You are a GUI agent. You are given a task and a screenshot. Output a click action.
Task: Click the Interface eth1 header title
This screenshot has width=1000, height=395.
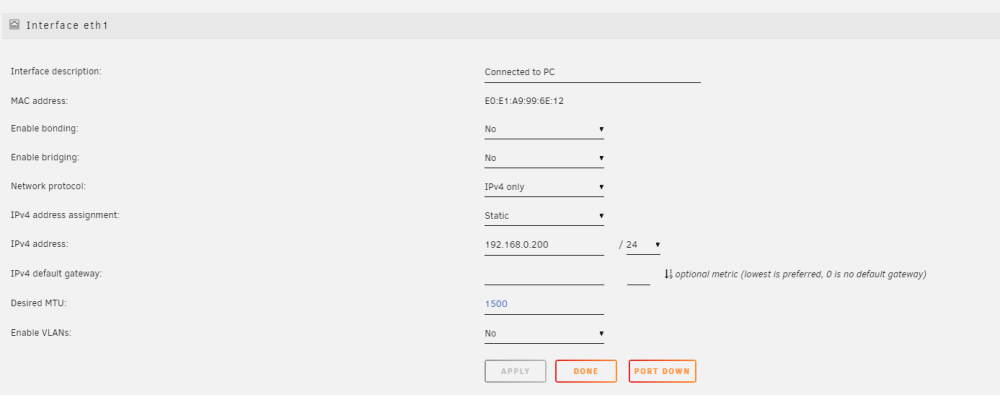pyautogui.click(x=67, y=26)
